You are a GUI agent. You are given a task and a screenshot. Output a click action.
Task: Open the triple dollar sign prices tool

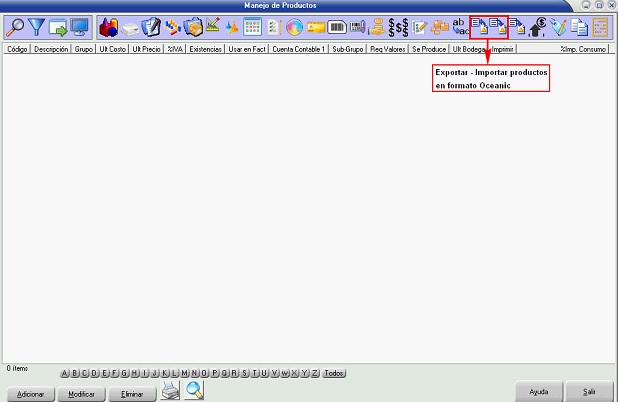pos(398,27)
